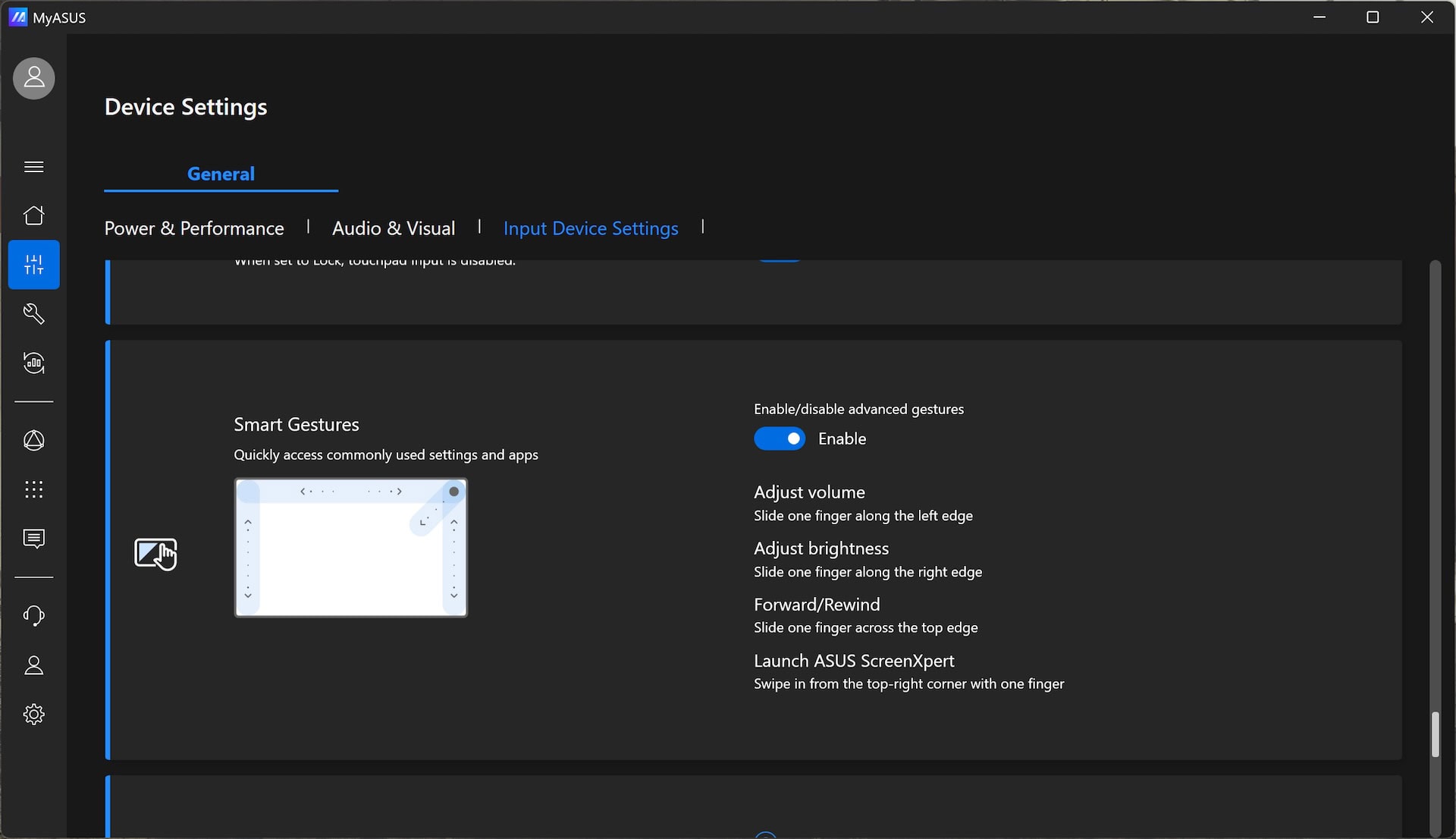Screen dimensions: 1456x839
Task: Click 'Enable/disable advanced gestures' label
Action: tap(858, 409)
